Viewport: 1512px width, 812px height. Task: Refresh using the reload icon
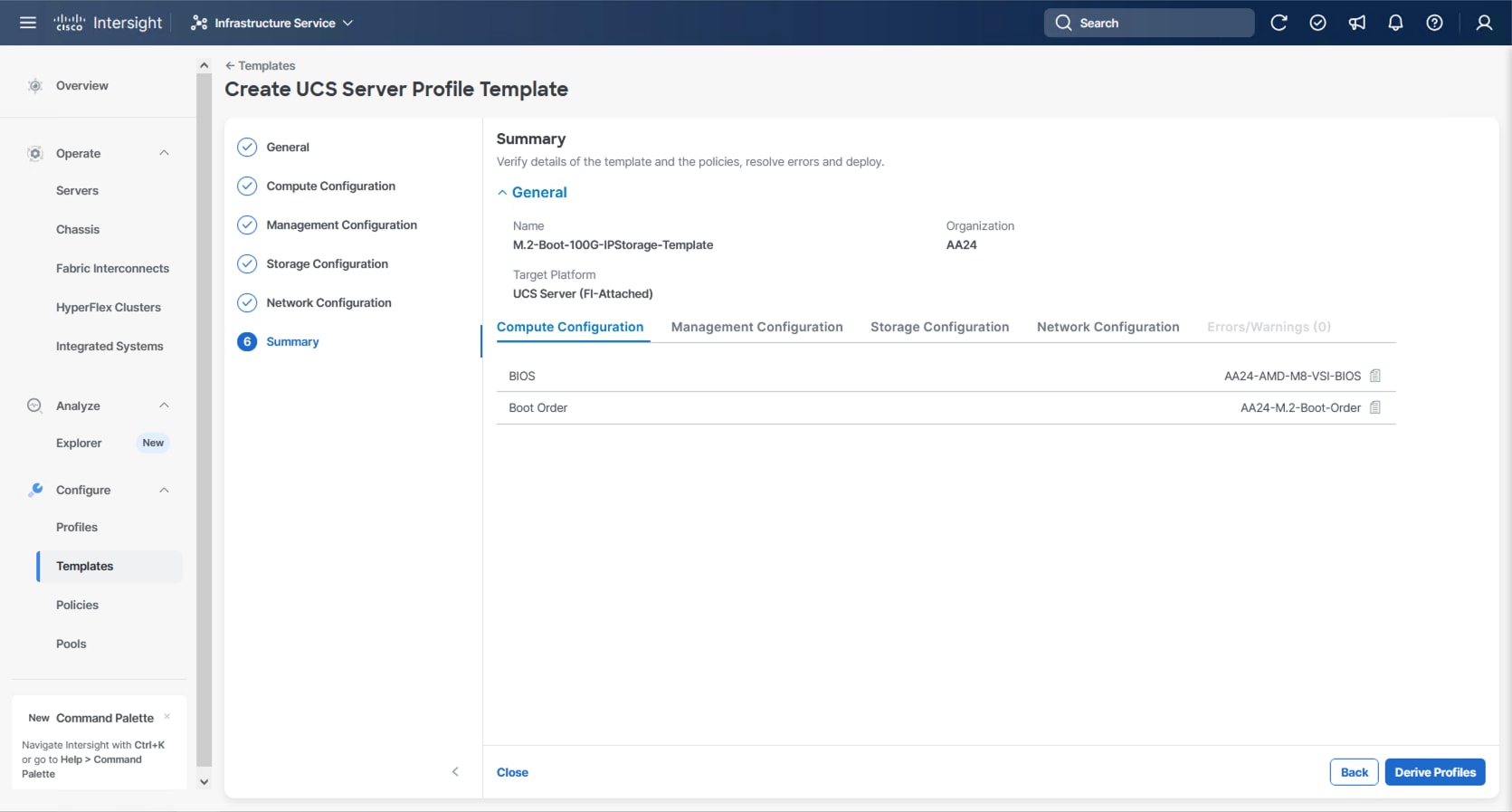(1279, 23)
